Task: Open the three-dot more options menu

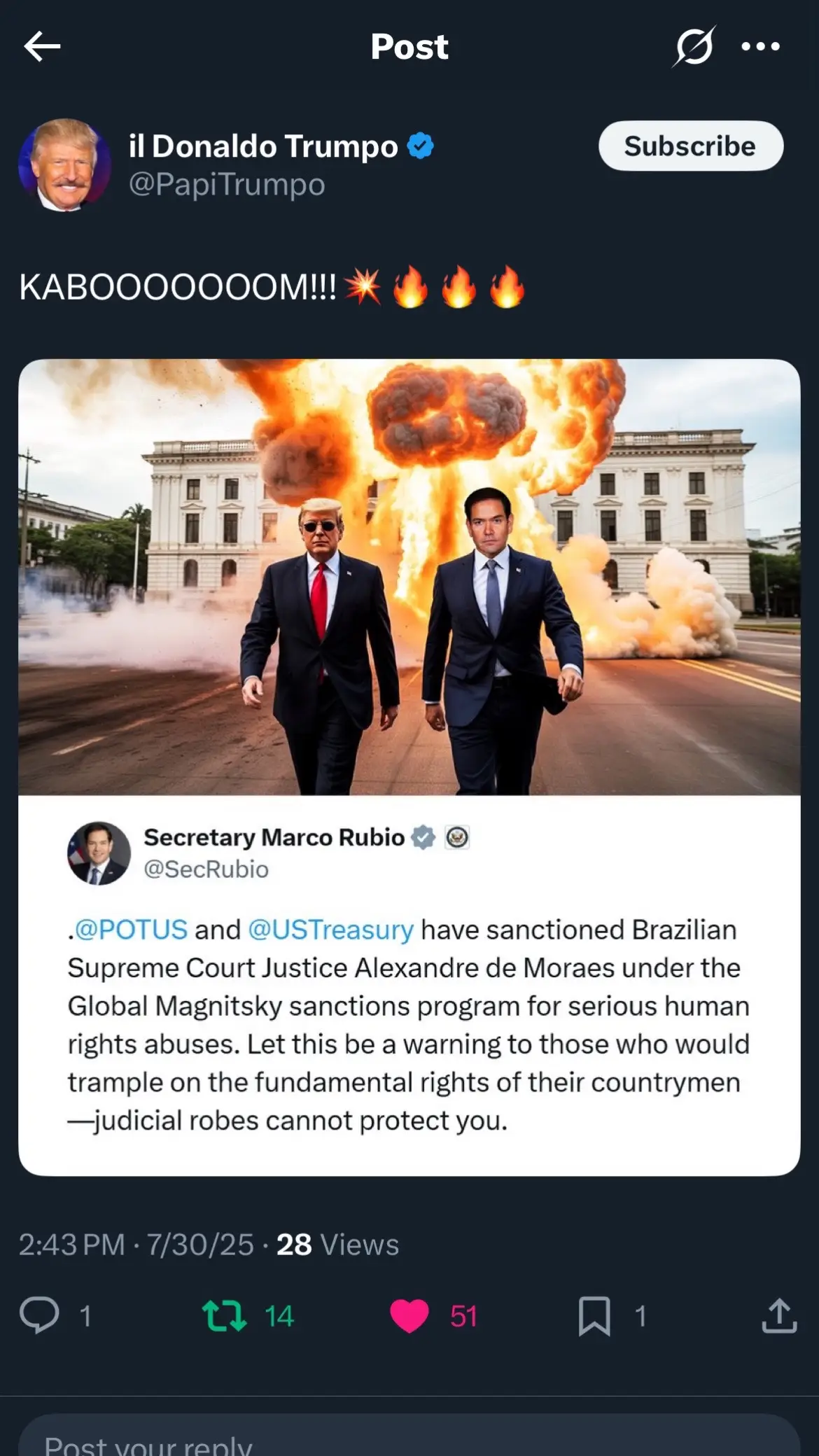Action: [760, 47]
